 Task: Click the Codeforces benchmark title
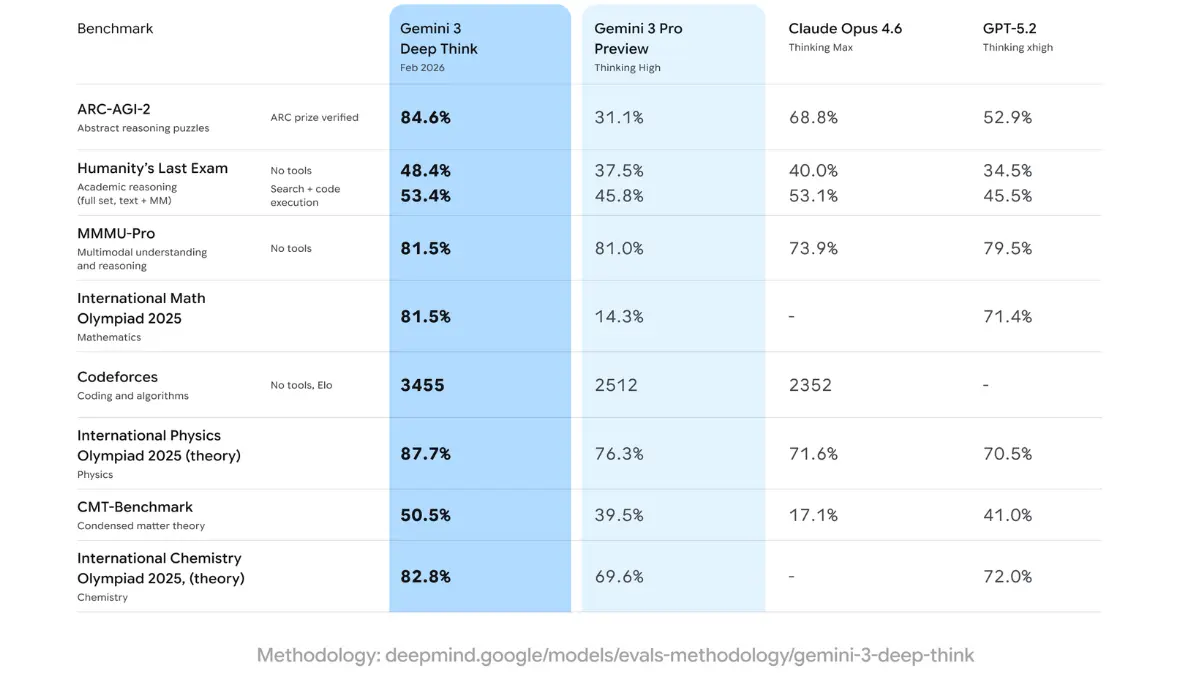[117, 377]
